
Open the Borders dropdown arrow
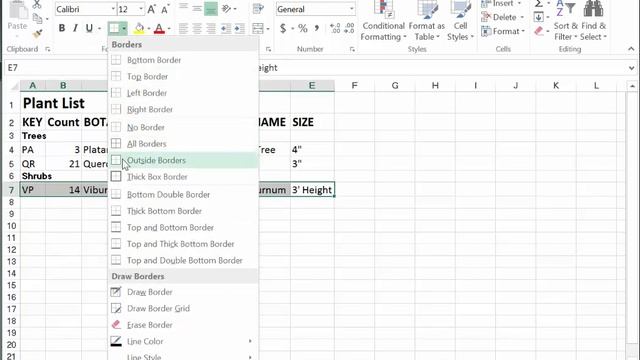(124, 29)
